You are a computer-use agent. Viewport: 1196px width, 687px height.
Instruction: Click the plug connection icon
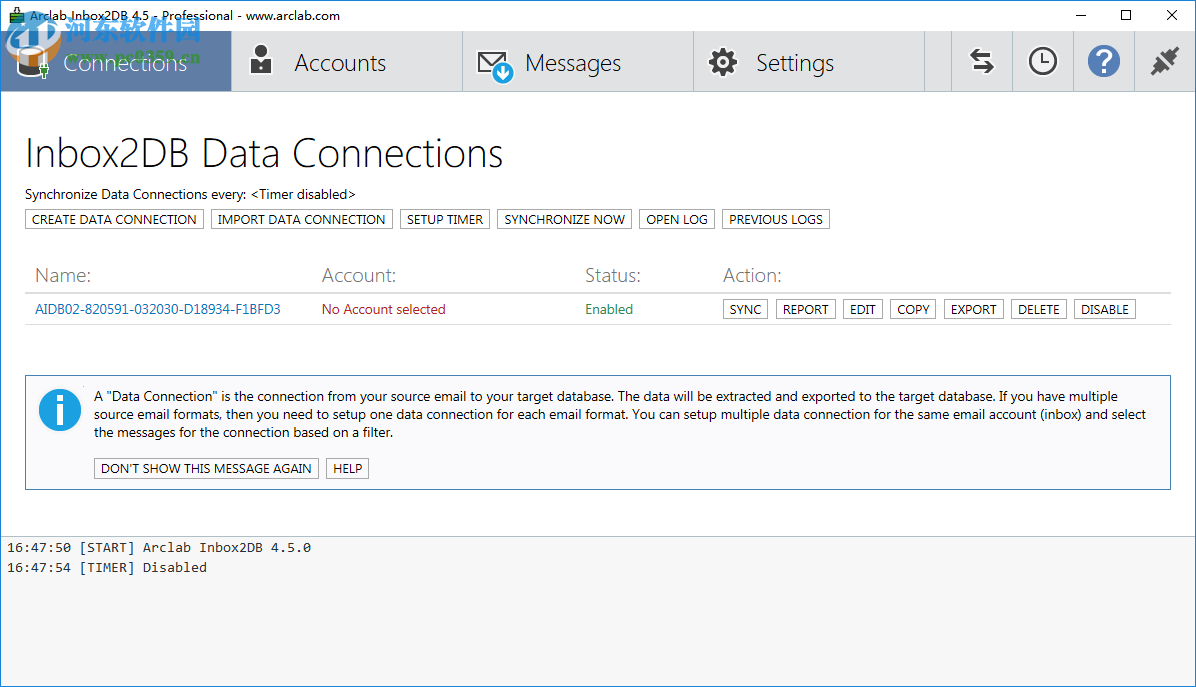[1164, 62]
